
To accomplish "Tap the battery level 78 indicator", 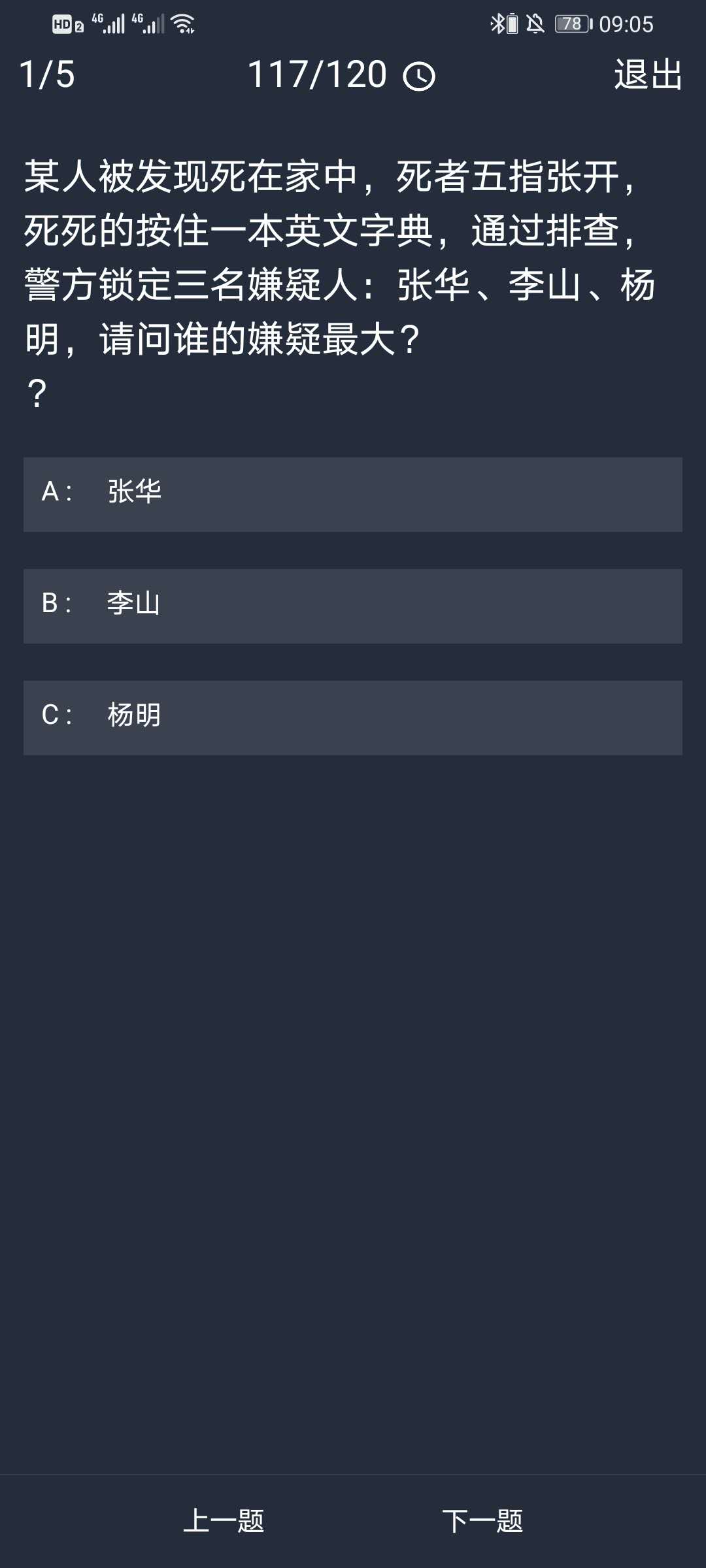I will tap(573, 24).
